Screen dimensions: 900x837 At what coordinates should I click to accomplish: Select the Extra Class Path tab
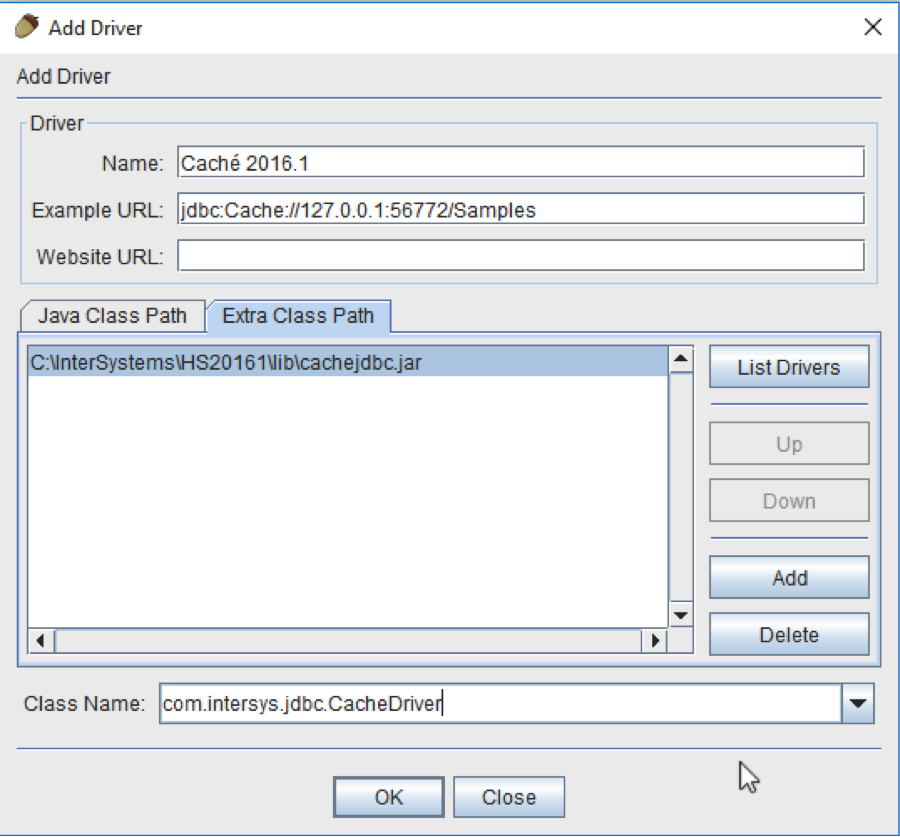[298, 316]
